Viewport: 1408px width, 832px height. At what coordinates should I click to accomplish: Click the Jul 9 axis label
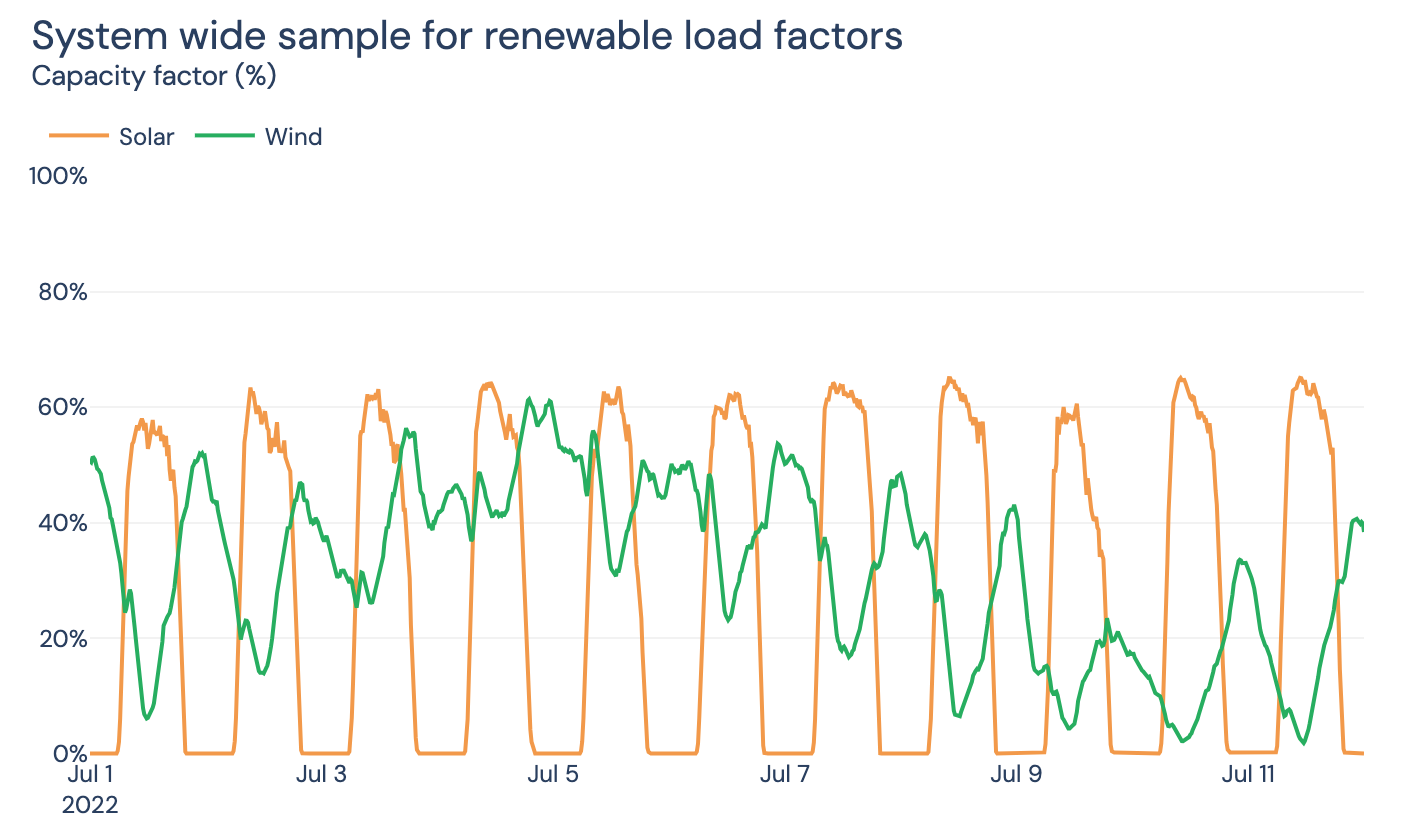(1018, 773)
